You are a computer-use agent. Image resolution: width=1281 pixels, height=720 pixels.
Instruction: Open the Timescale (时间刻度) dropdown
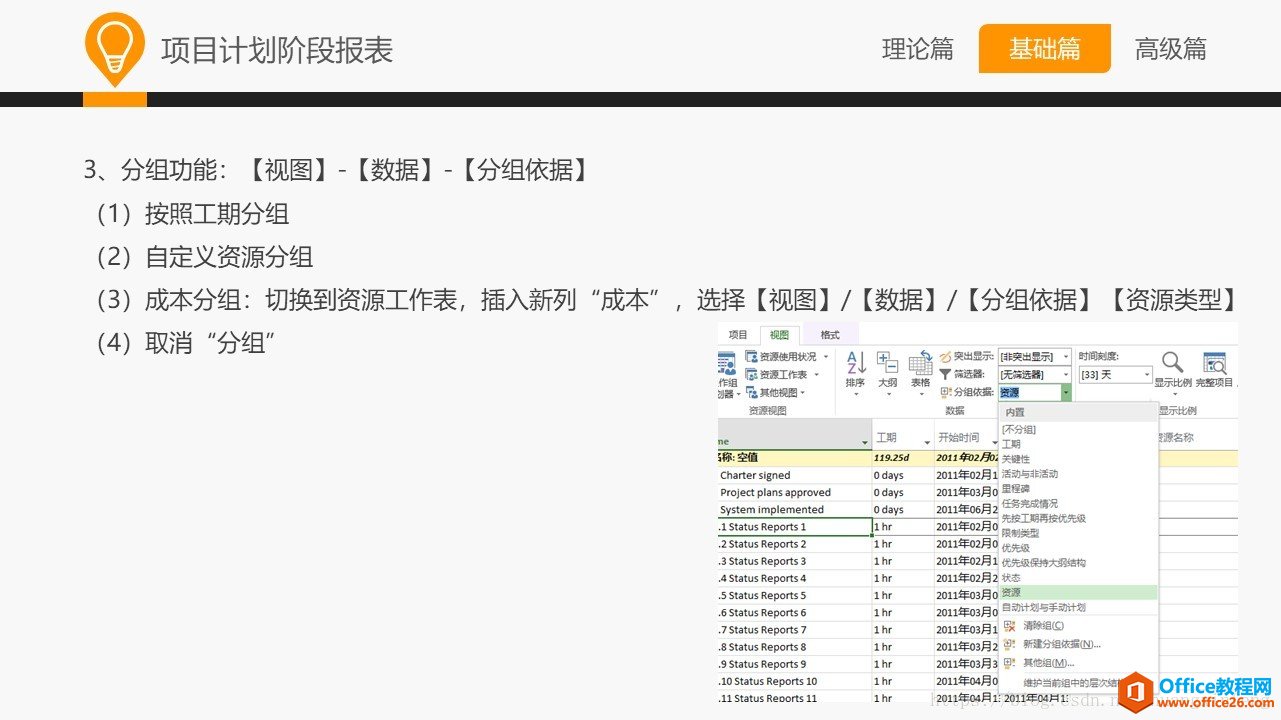1145,374
